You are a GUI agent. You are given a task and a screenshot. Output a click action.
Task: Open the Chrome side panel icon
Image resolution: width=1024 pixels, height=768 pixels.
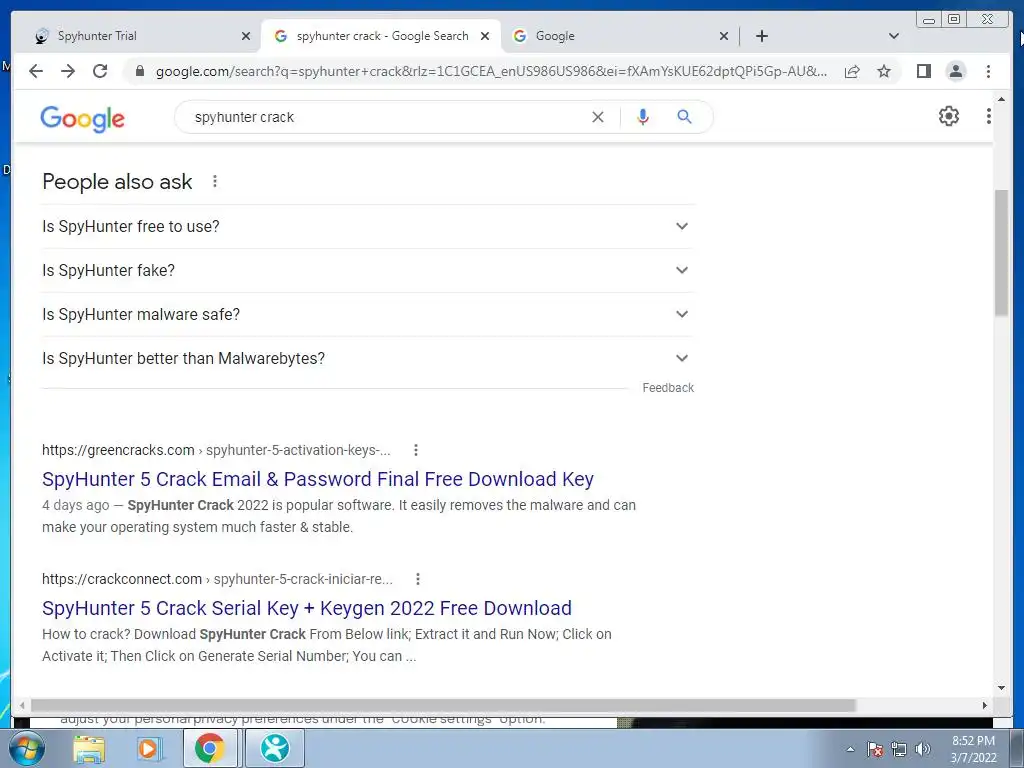(923, 71)
